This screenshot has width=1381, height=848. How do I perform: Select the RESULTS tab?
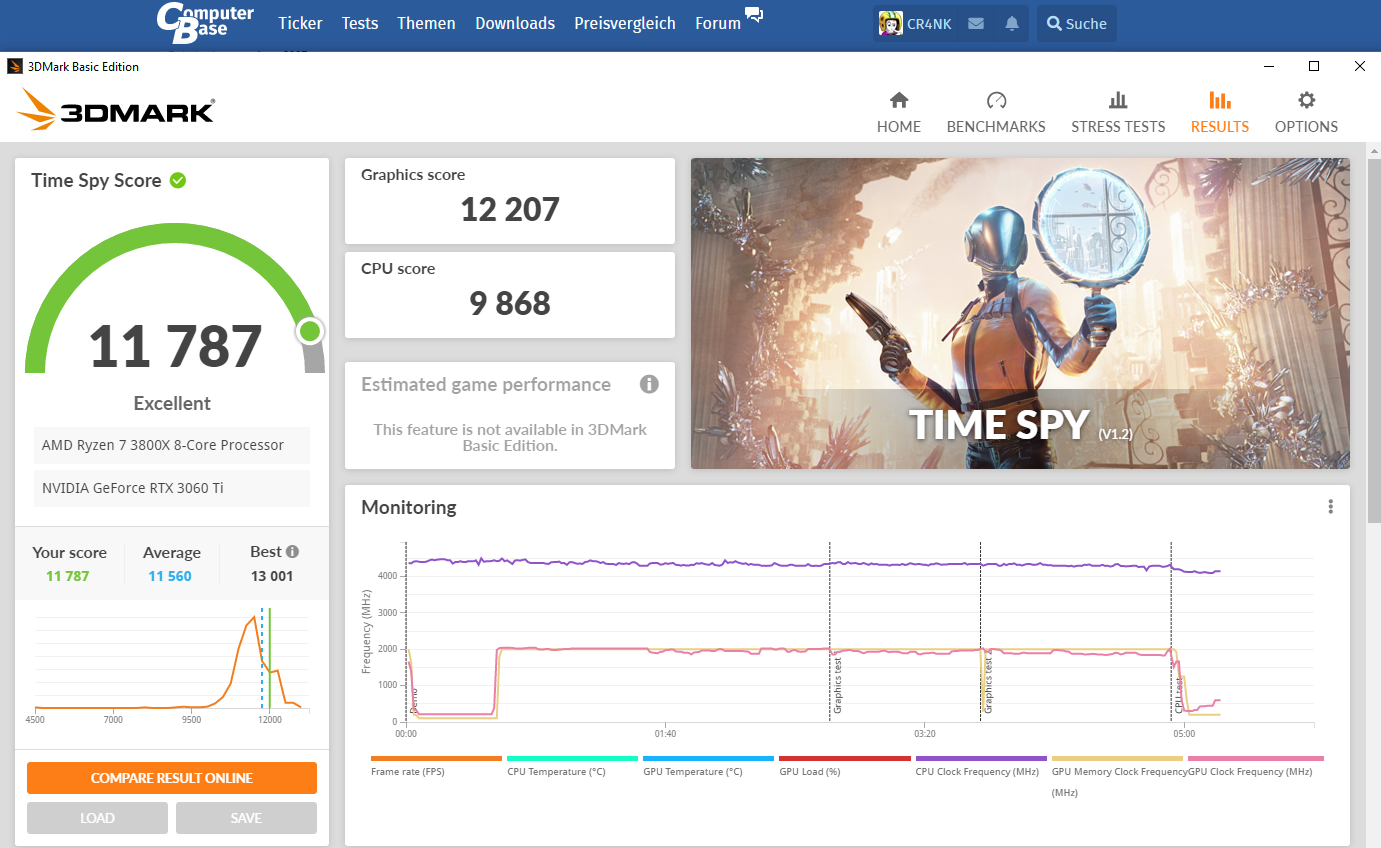(x=1219, y=113)
